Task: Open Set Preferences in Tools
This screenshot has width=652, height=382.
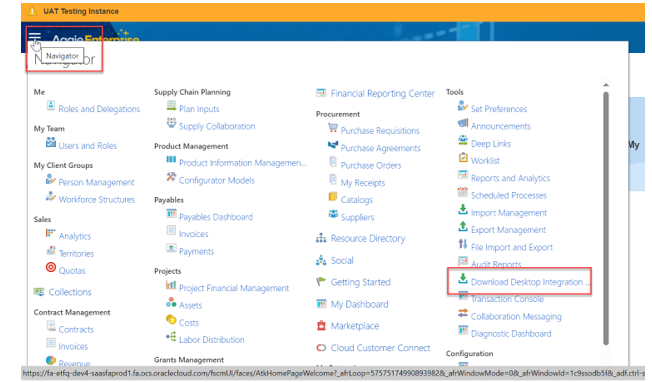Action: [x=499, y=109]
